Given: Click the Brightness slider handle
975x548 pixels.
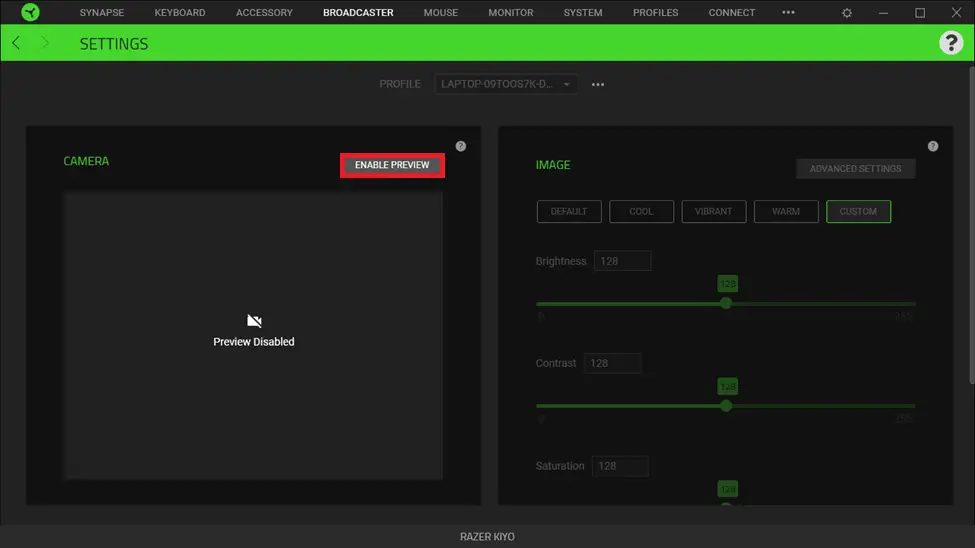Looking at the screenshot, I should [726, 303].
